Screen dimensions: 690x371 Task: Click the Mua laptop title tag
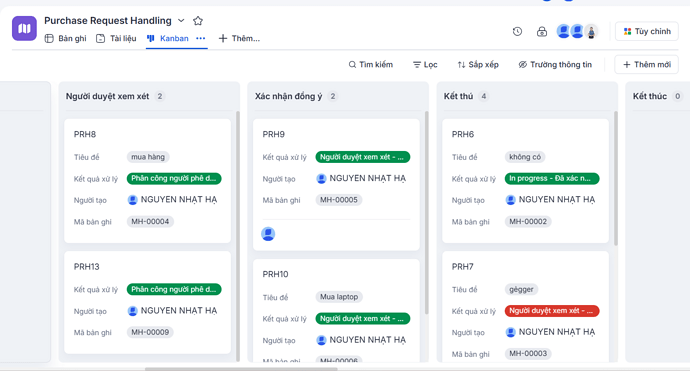click(x=339, y=297)
